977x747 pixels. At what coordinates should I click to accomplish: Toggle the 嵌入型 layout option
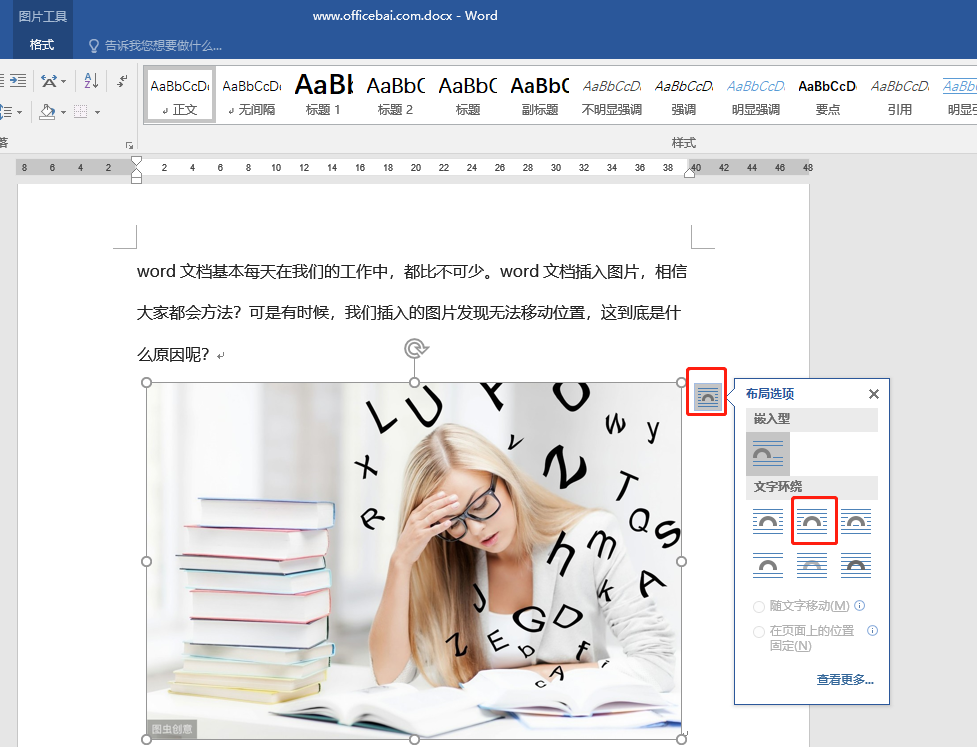click(768, 453)
